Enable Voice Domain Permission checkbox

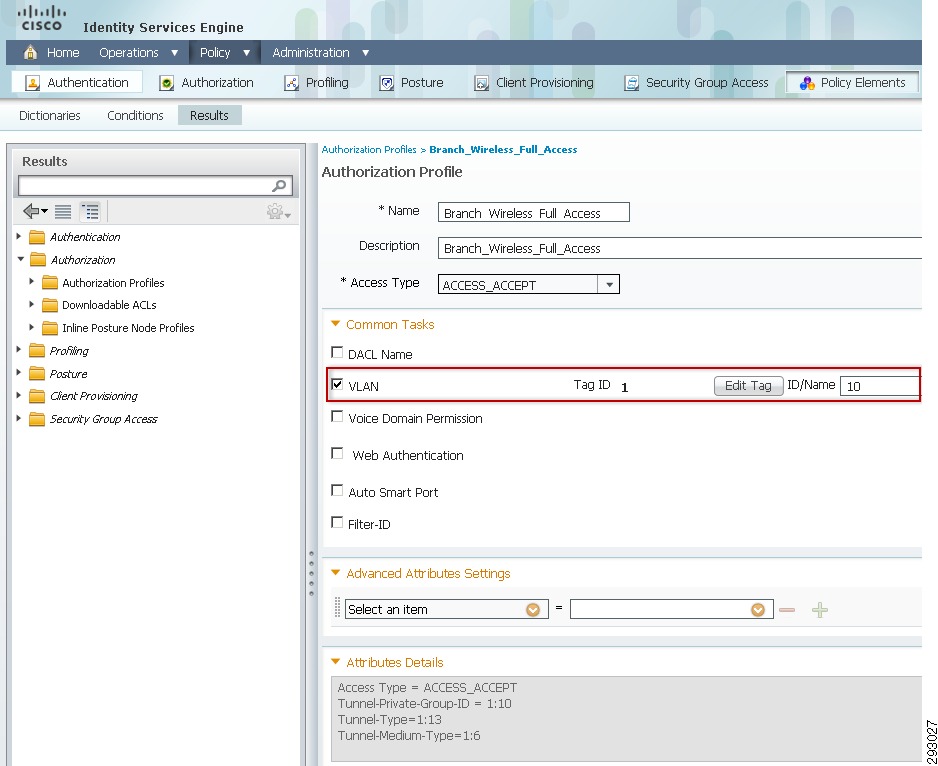(337, 417)
